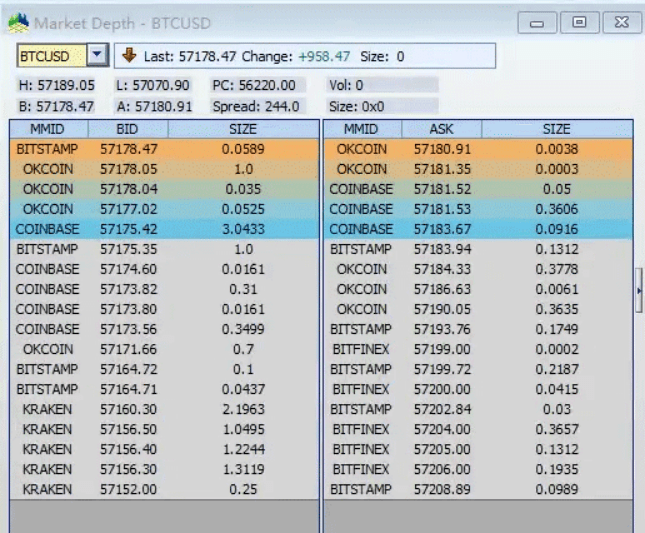
Task: Select BITFINEX ask 57204.00
Action: tap(478, 429)
